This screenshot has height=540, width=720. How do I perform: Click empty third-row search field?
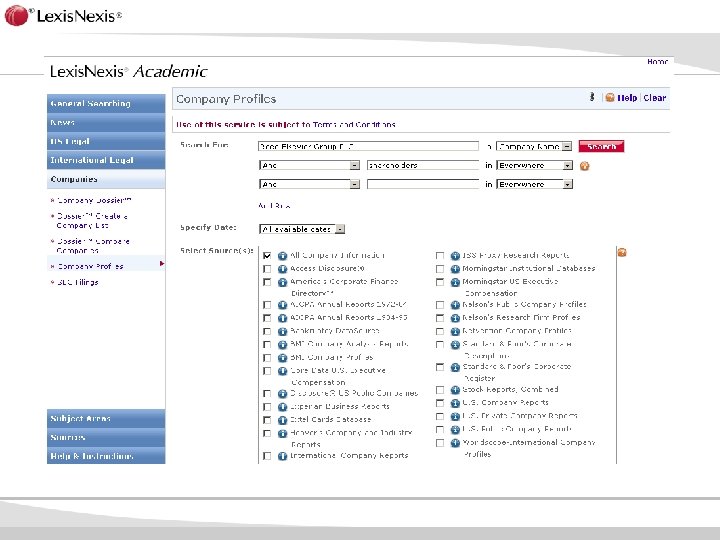[x=423, y=185]
